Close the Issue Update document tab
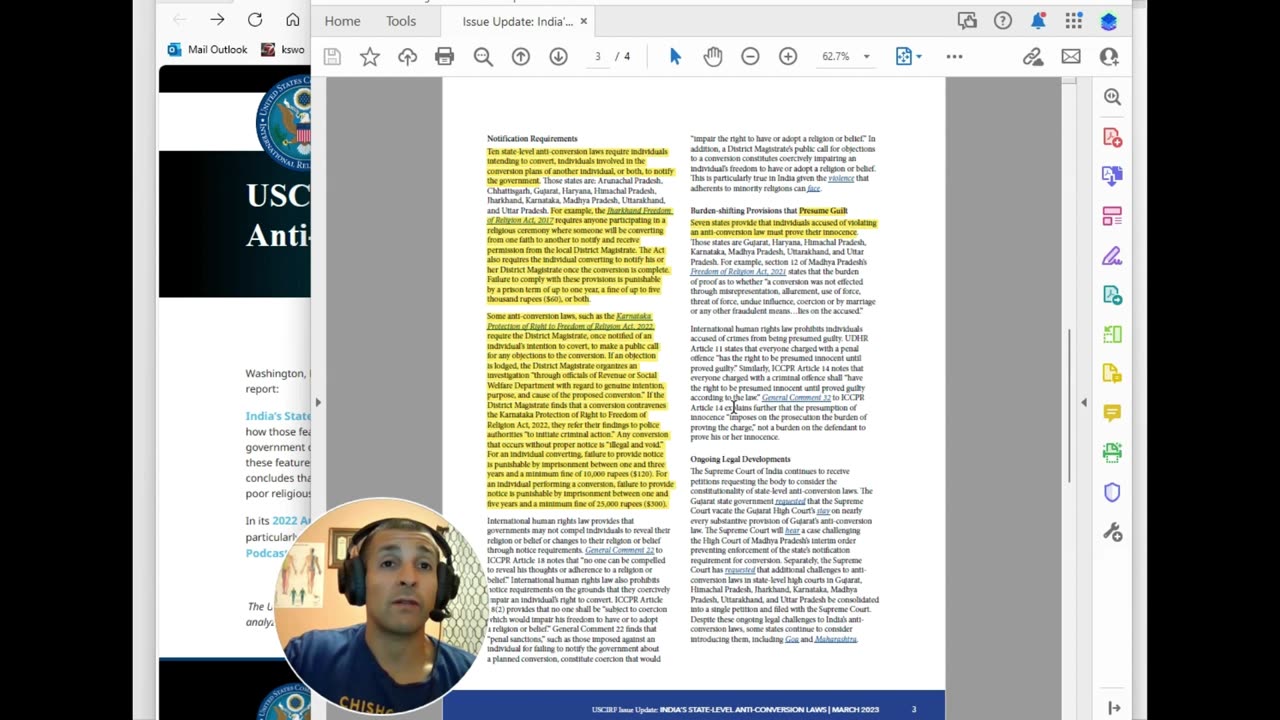This screenshot has width=1280, height=720. click(x=584, y=21)
